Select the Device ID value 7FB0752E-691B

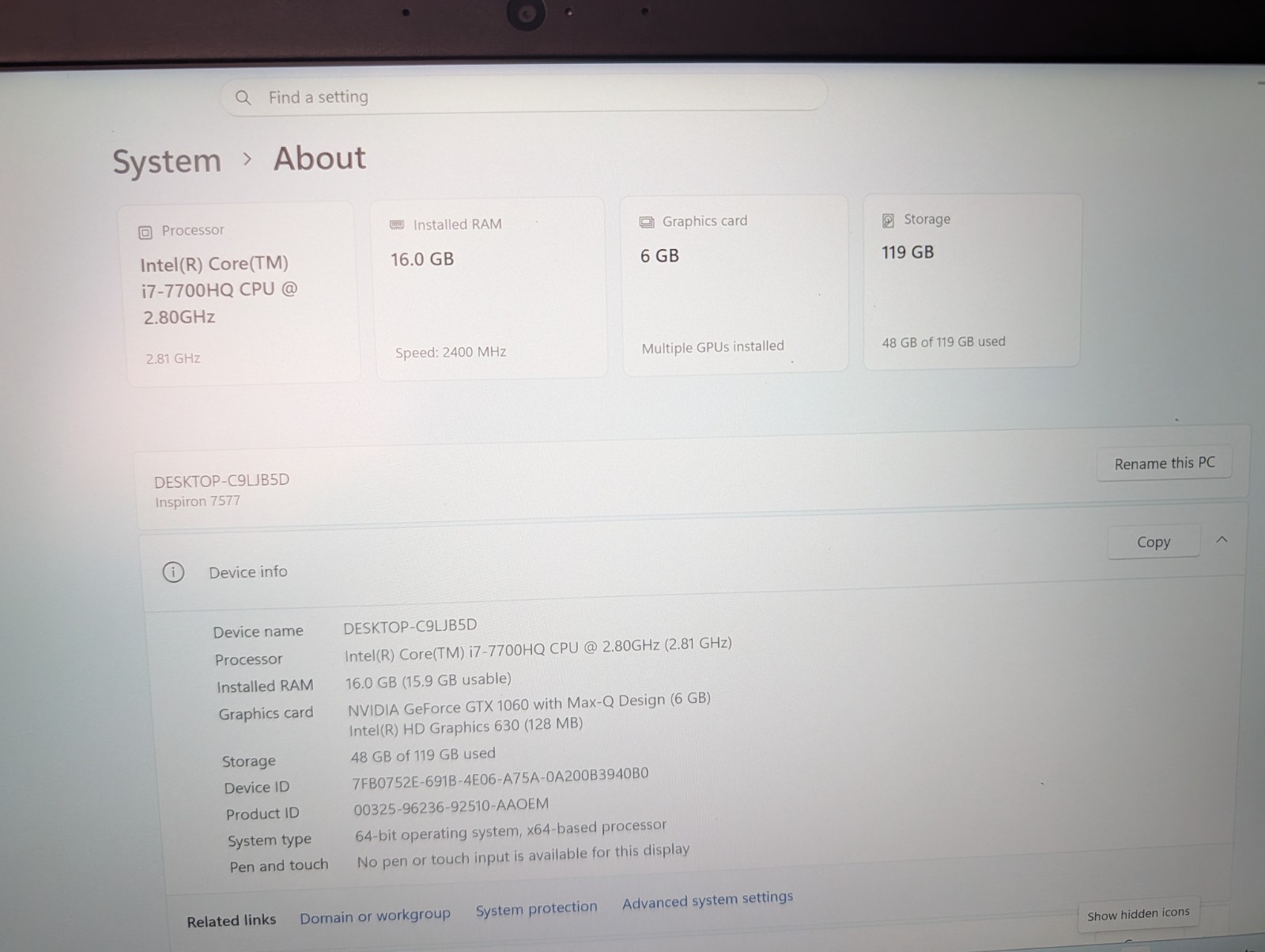tap(500, 778)
